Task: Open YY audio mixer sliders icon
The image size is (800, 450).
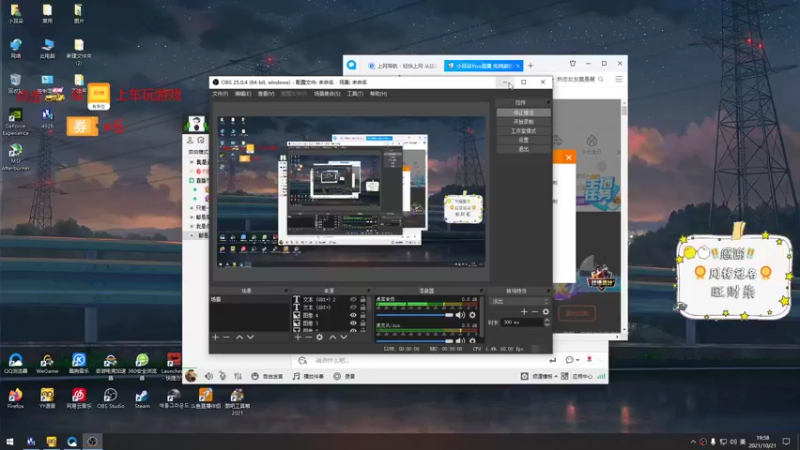Action: pos(238,376)
